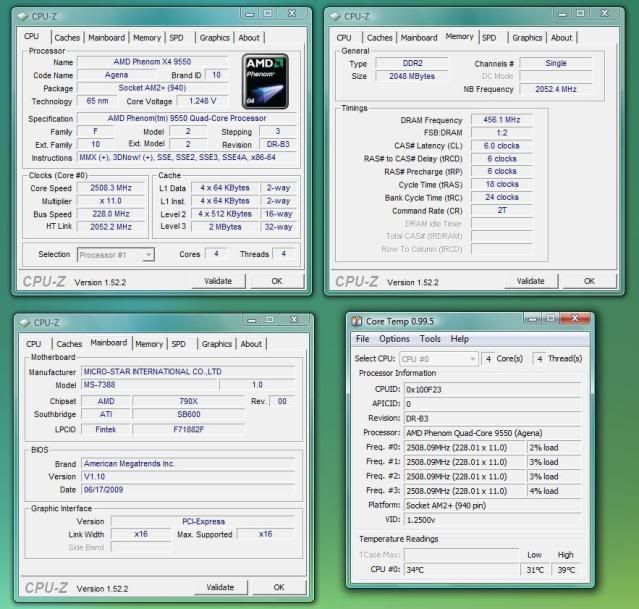Viewport: 639px width, 609px height.
Task: Click the CPUID field 0x100F23
Action: [492, 390]
